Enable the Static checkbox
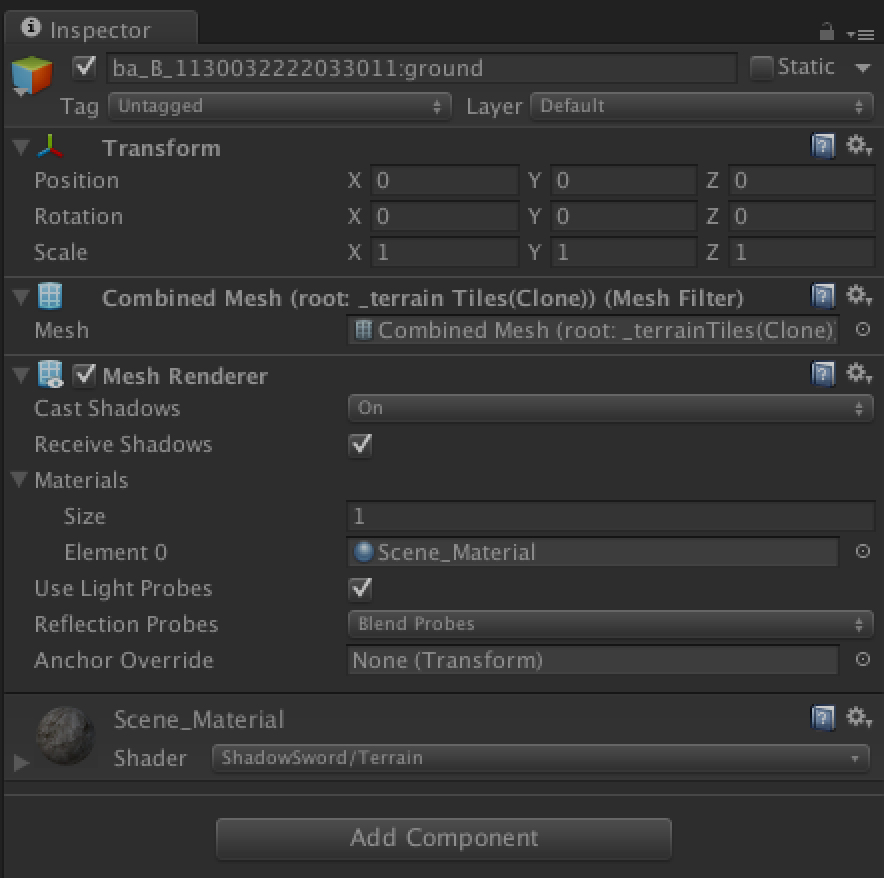Image resolution: width=884 pixels, height=878 pixels. (762, 68)
